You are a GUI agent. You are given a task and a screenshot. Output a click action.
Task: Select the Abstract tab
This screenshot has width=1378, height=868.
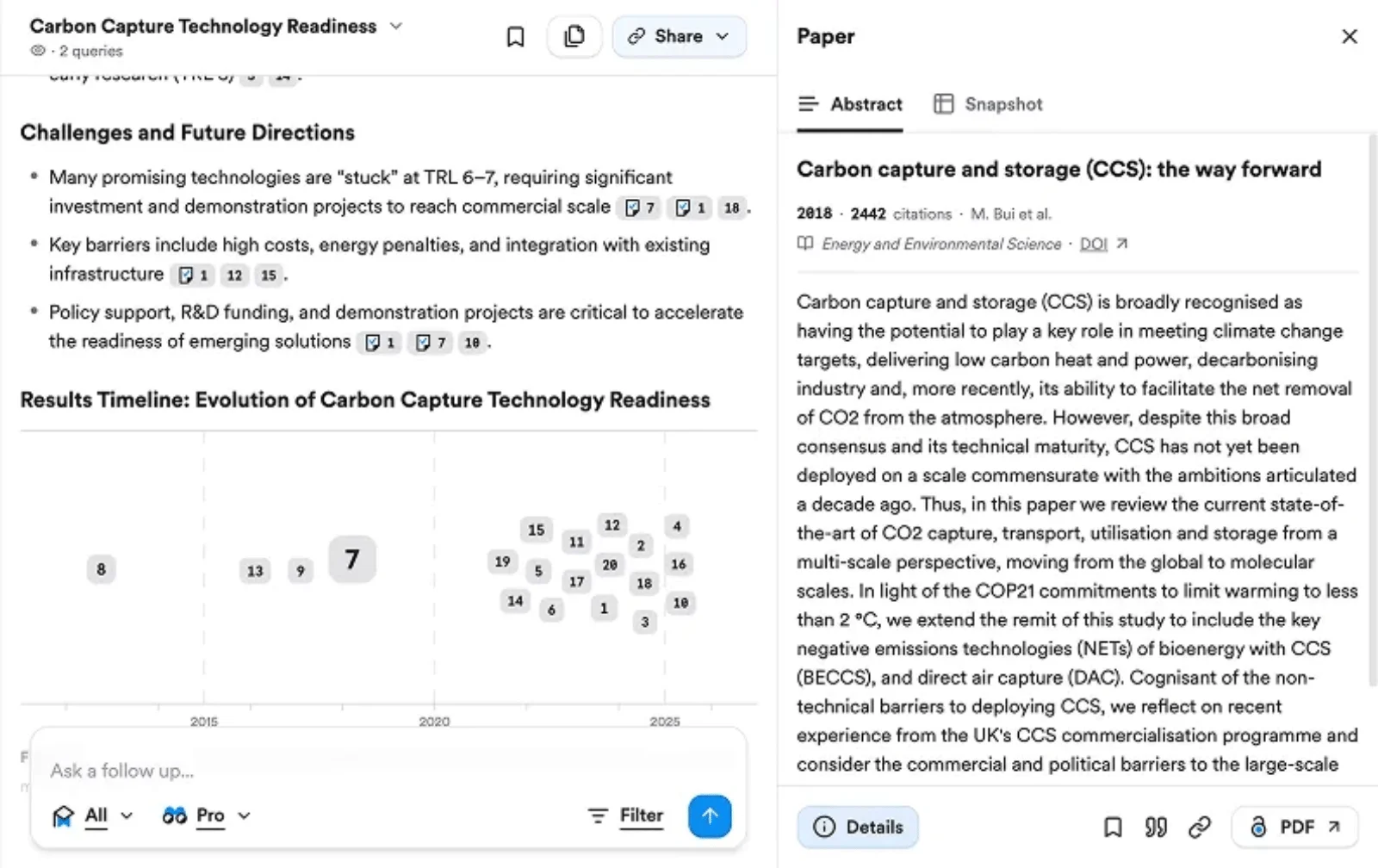coord(850,104)
